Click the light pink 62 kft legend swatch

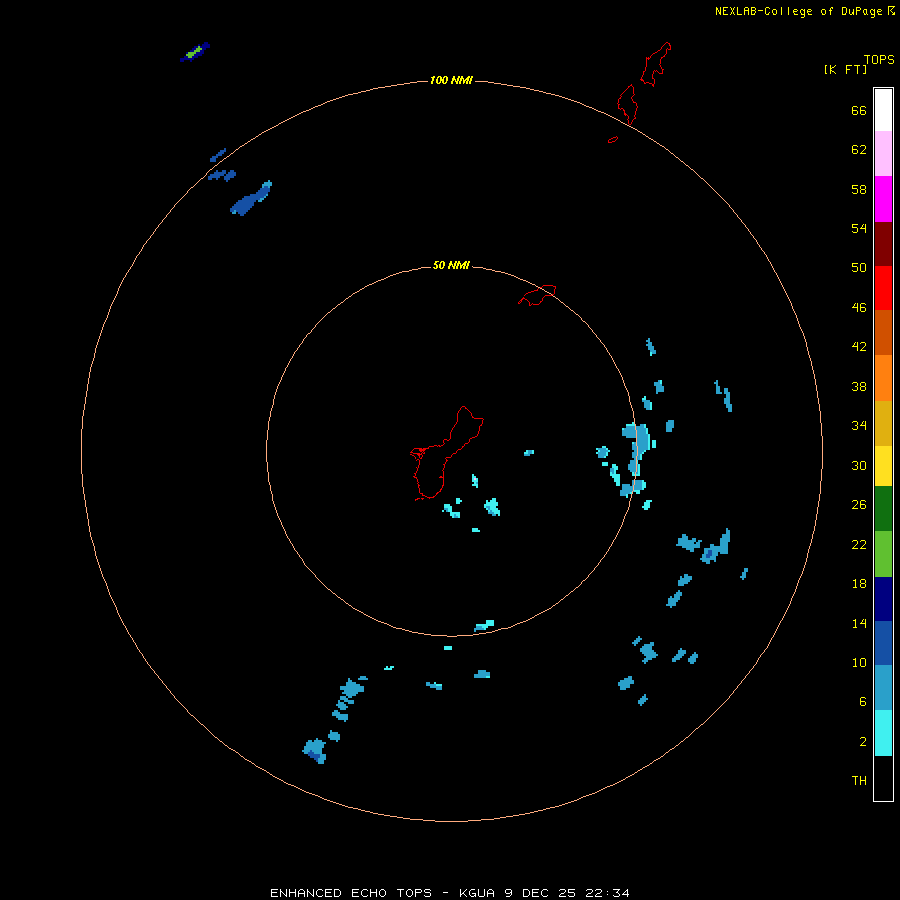(x=883, y=153)
